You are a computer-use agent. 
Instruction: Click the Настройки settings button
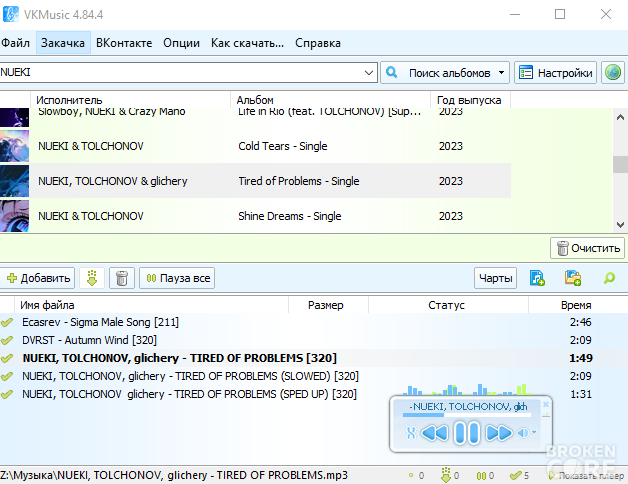pos(556,73)
